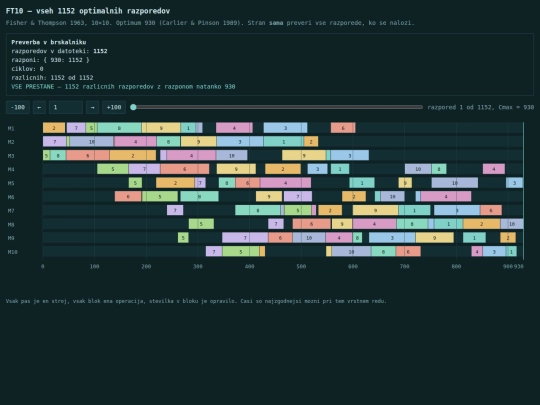Select job 10 block on machine M3
The image size is (540, 405).
point(232,156)
